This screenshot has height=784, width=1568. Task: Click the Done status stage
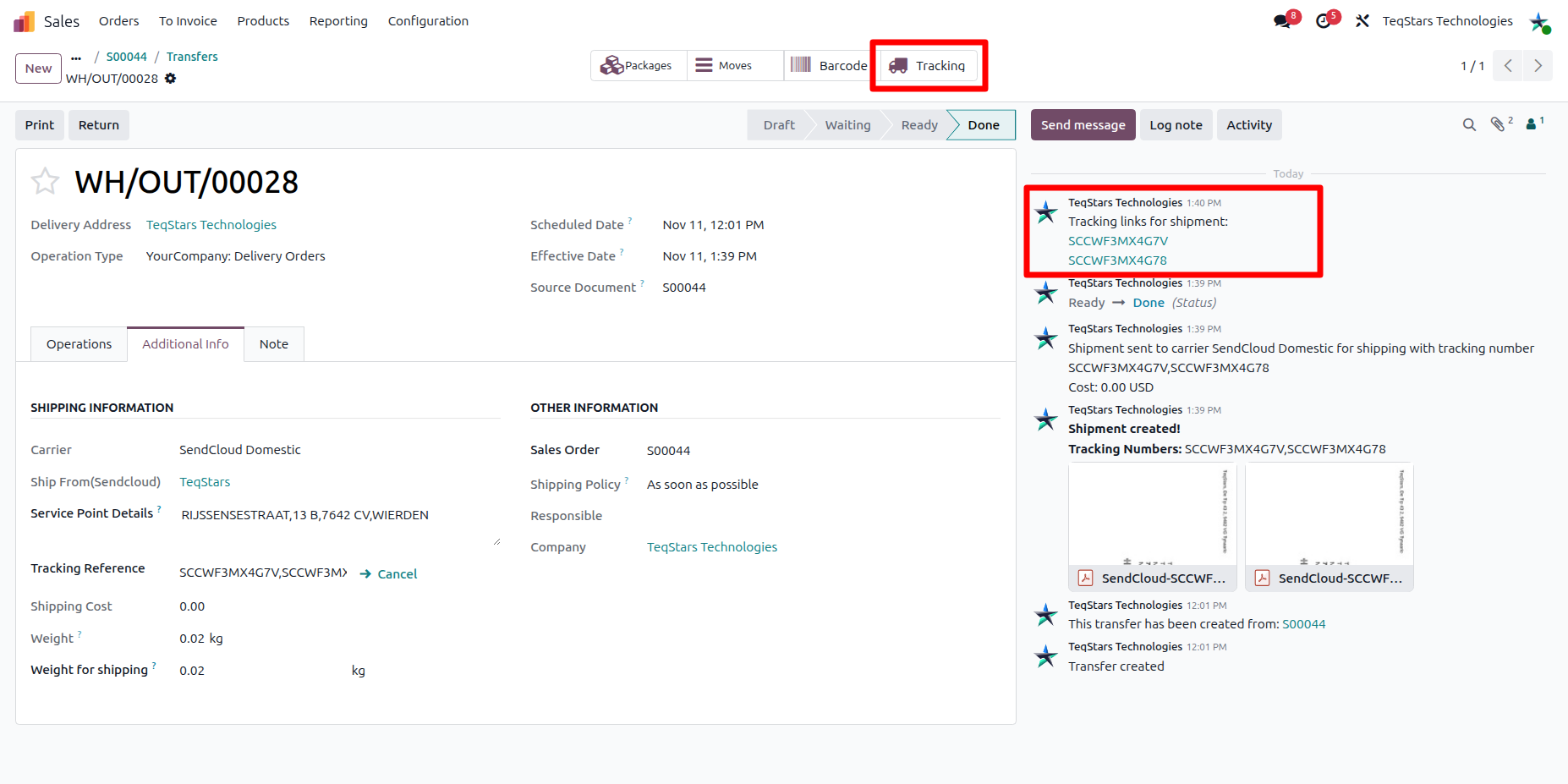click(983, 125)
